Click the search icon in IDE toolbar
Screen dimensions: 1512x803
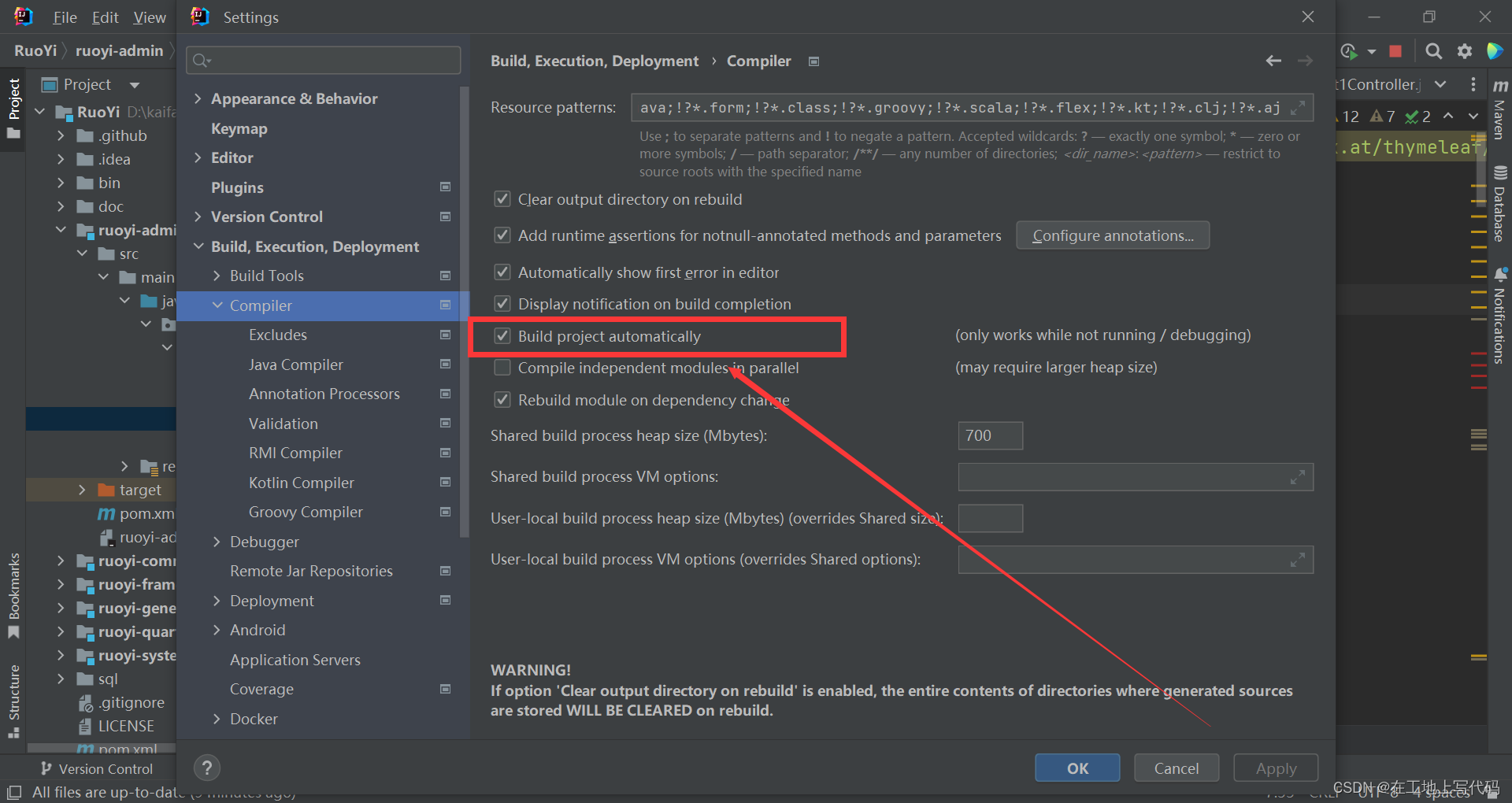(x=1434, y=51)
